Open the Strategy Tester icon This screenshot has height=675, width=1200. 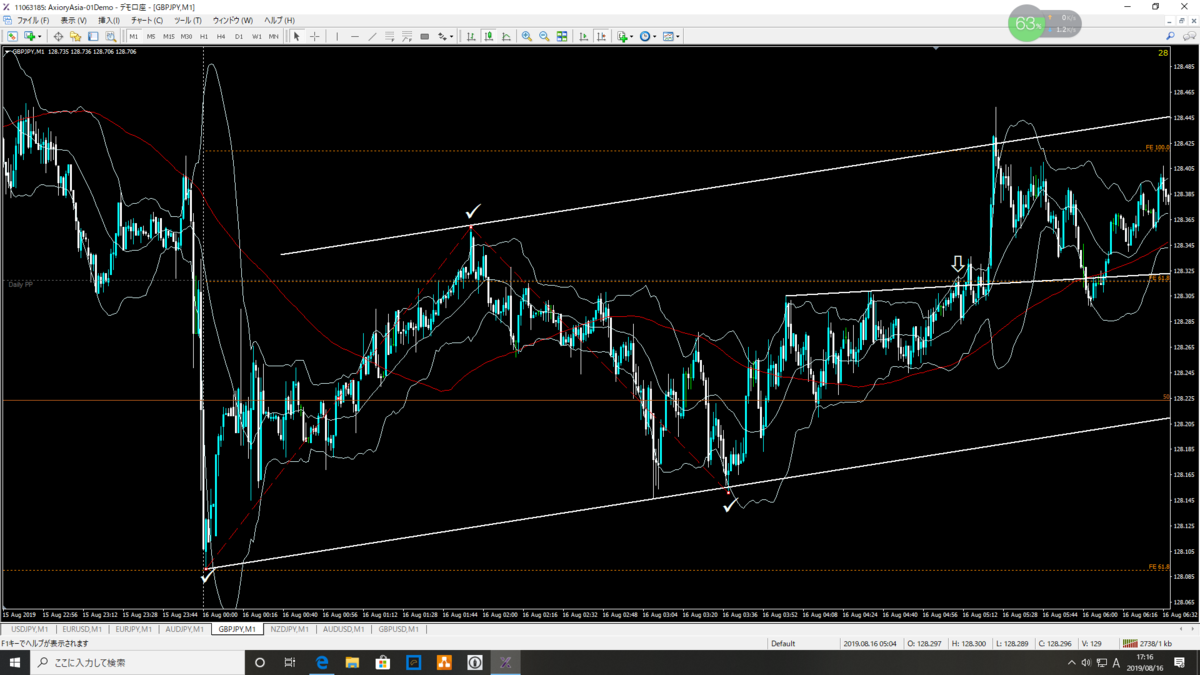(110, 36)
